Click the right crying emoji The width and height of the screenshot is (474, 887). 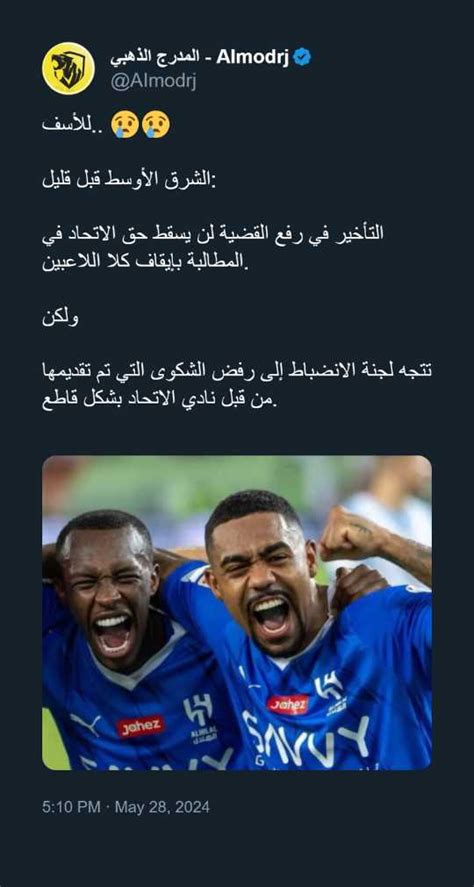[x=156, y=124]
